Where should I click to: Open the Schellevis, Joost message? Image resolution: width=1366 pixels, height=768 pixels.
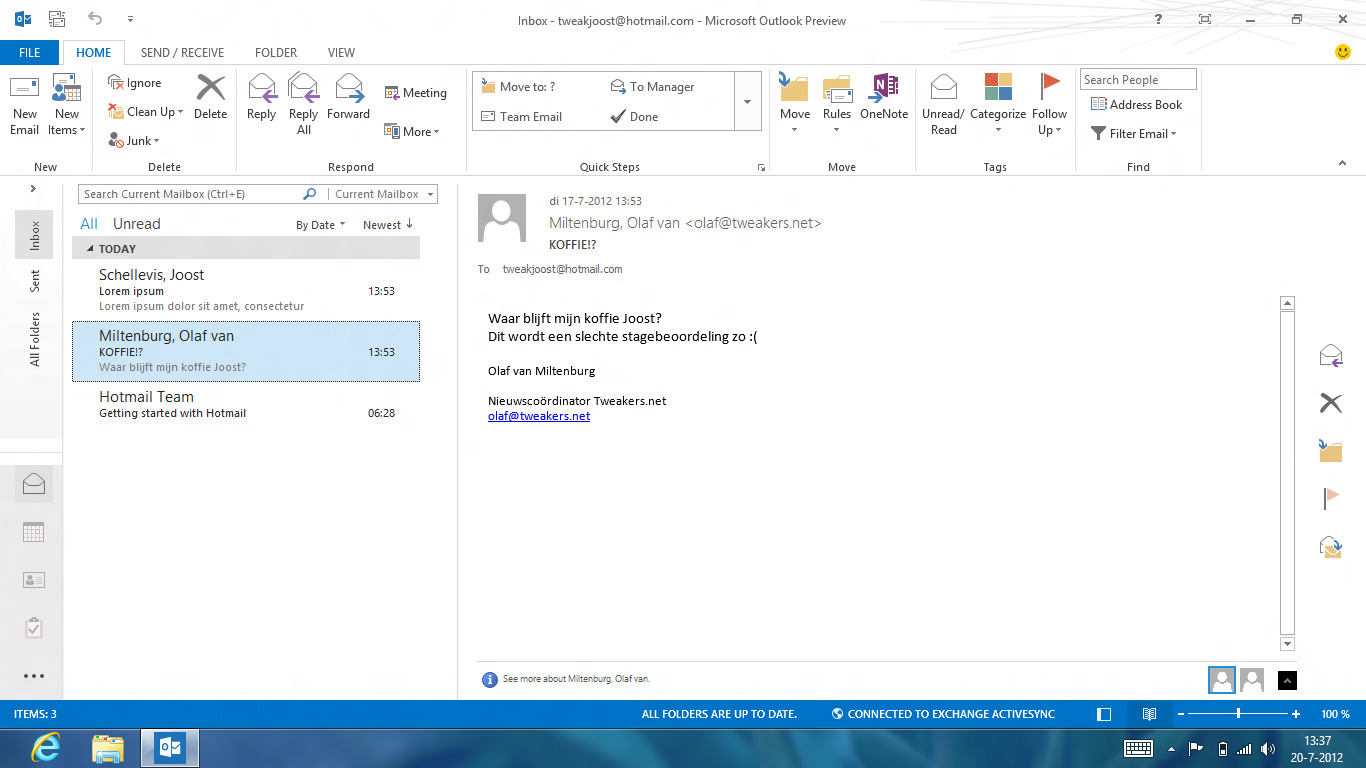[x=246, y=290]
